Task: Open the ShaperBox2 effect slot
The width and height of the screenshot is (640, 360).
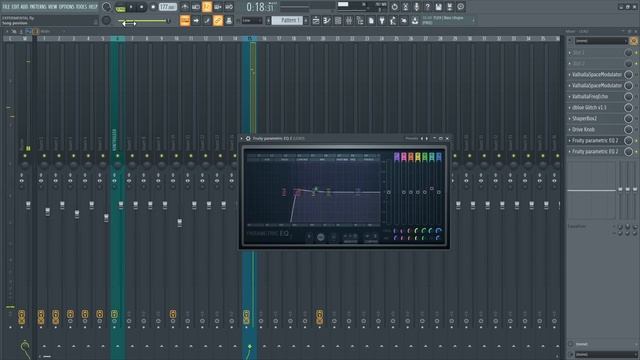Action: [596, 119]
